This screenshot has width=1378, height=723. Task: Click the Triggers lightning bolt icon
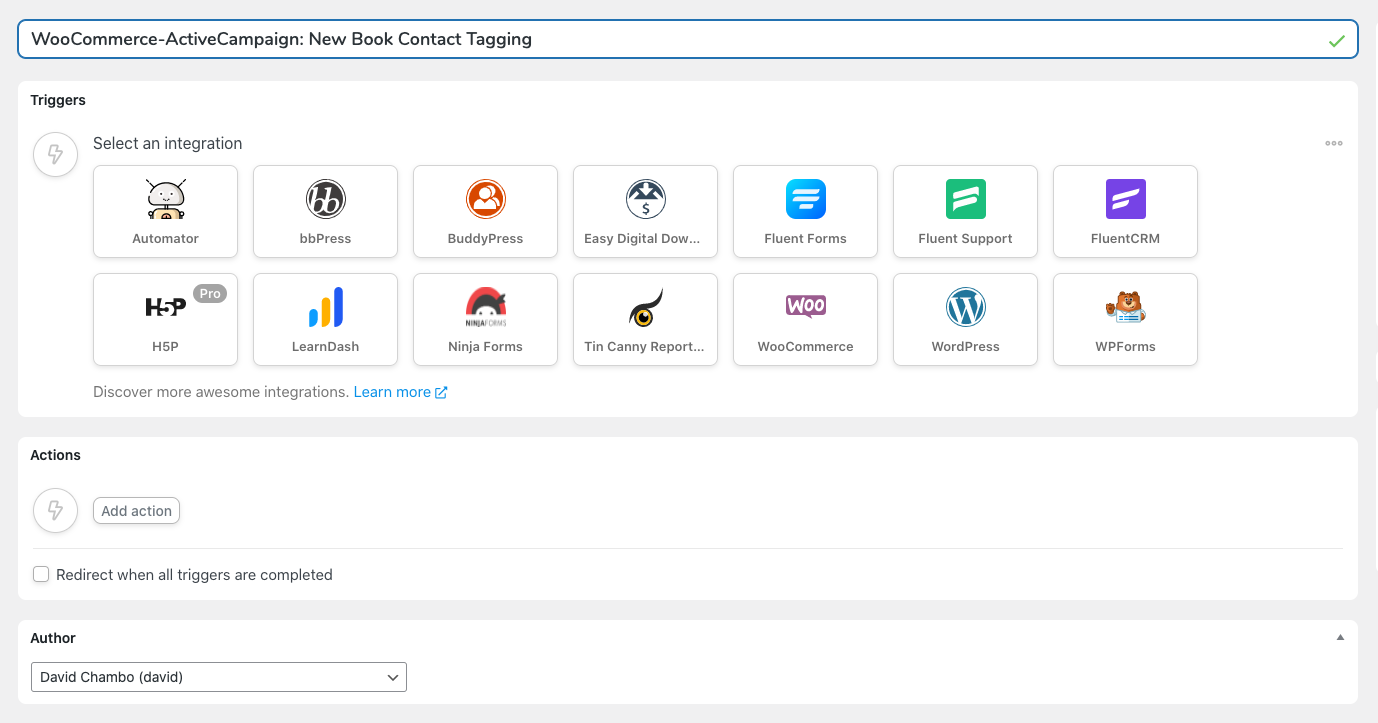[56, 154]
